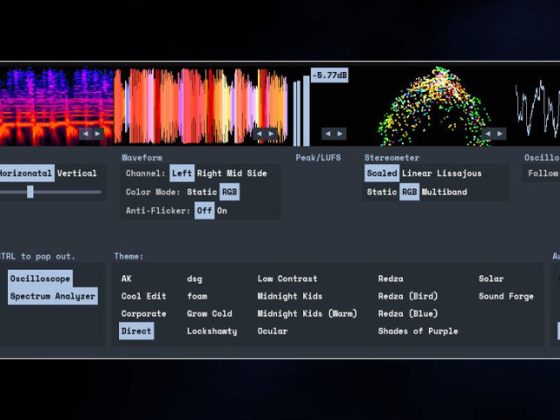The image size is (560, 420).
Task: Set Waveform channel to Mid
Action: (234, 173)
